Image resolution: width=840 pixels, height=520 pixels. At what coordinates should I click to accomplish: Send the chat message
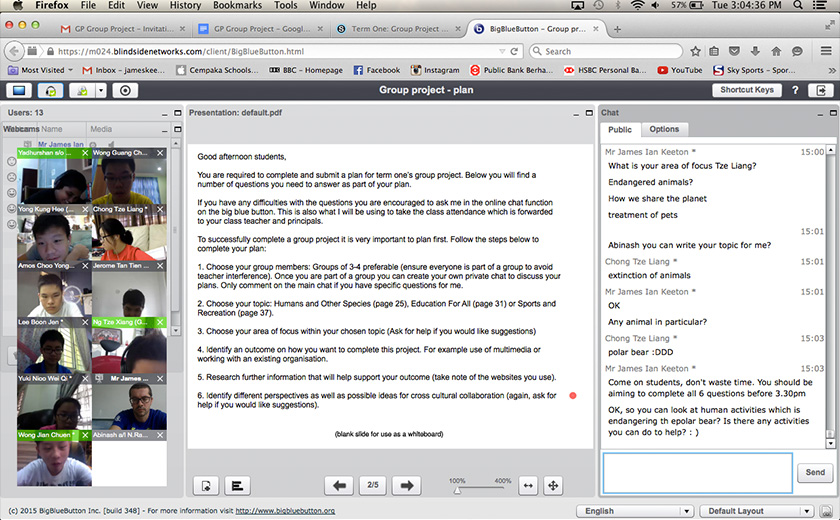click(815, 472)
